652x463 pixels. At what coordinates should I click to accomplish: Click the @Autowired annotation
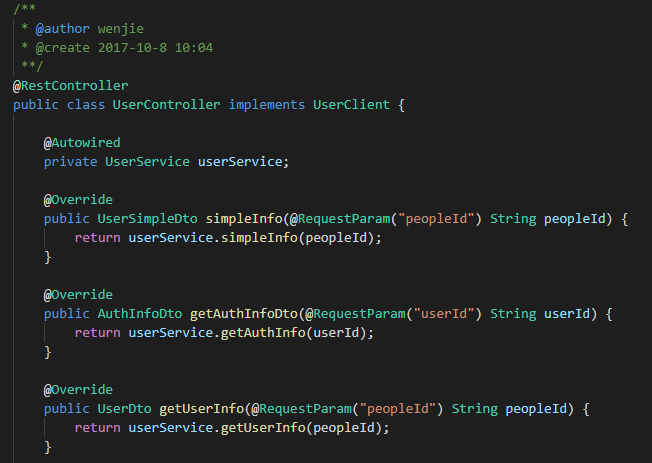(x=82, y=143)
